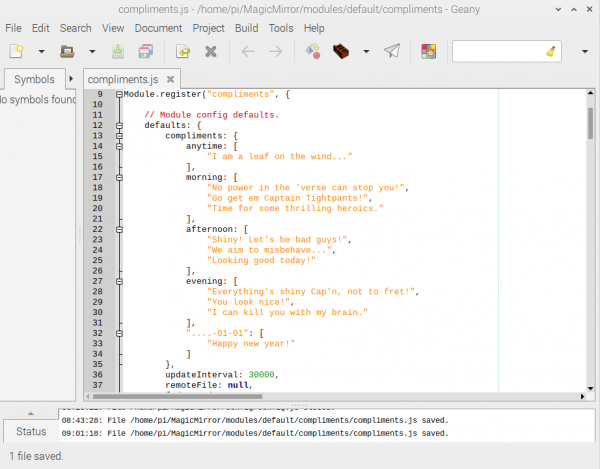Click the updateInterval value 30000
The image size is (600, 469).
[261, 375]
